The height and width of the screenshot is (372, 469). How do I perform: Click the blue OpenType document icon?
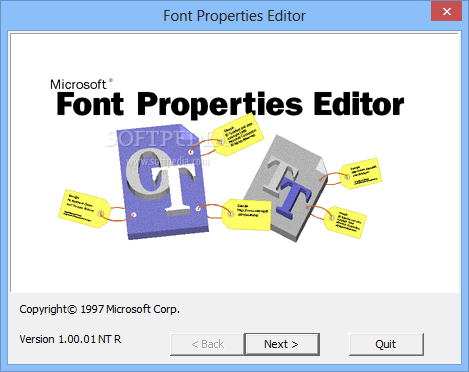[163, 182]
